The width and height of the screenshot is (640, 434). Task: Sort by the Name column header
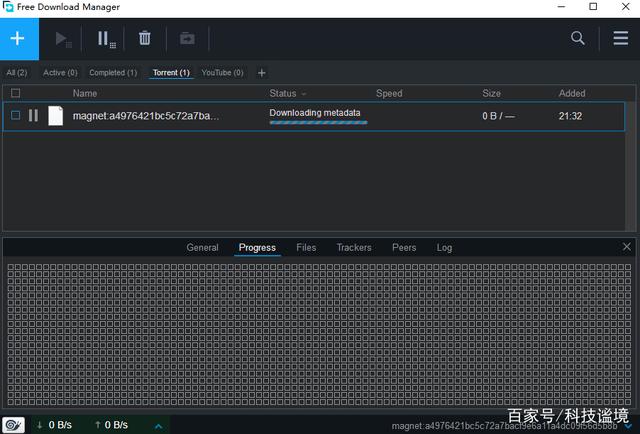pos(85,93)
